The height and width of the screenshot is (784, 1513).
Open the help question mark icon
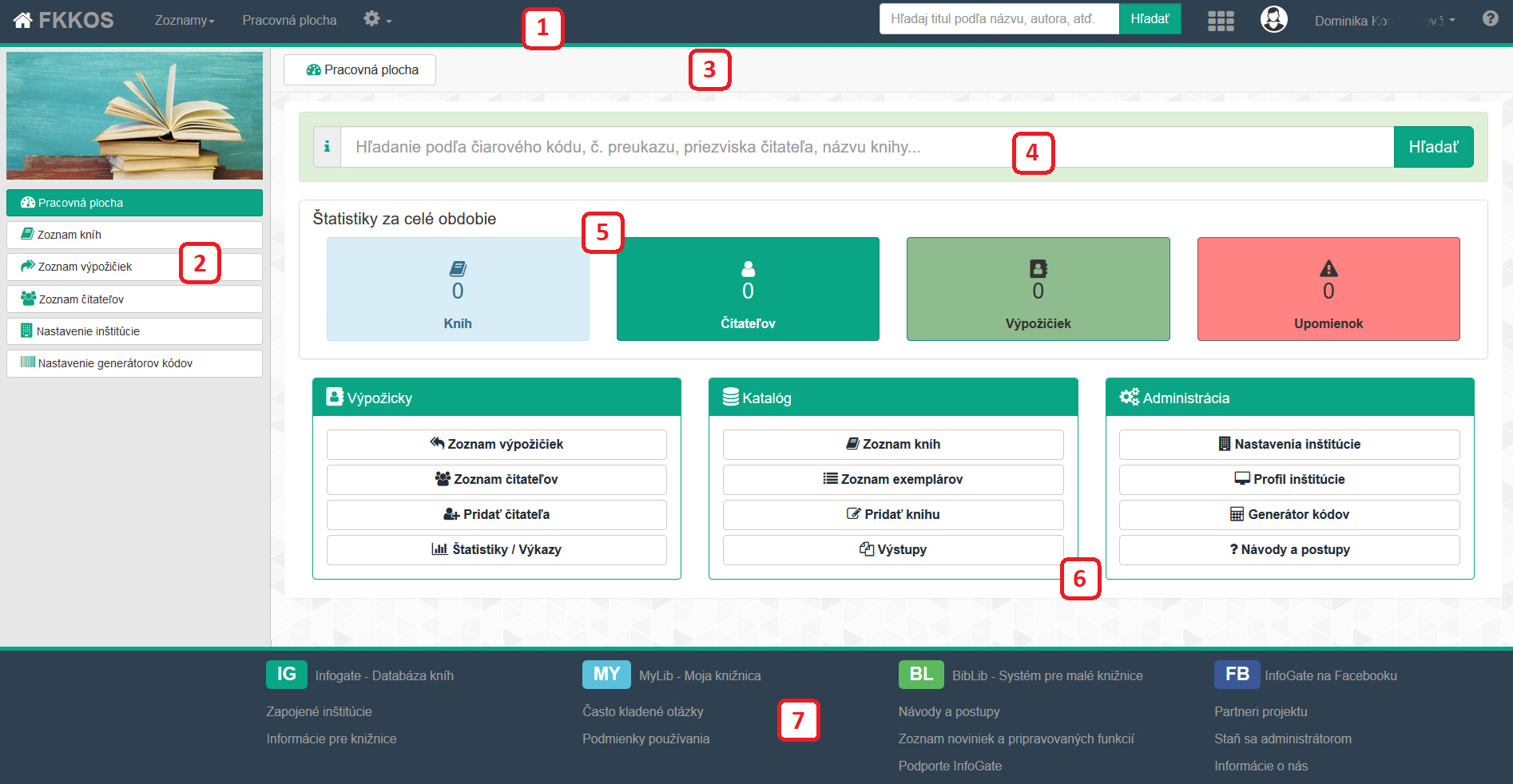[1490, 18]
